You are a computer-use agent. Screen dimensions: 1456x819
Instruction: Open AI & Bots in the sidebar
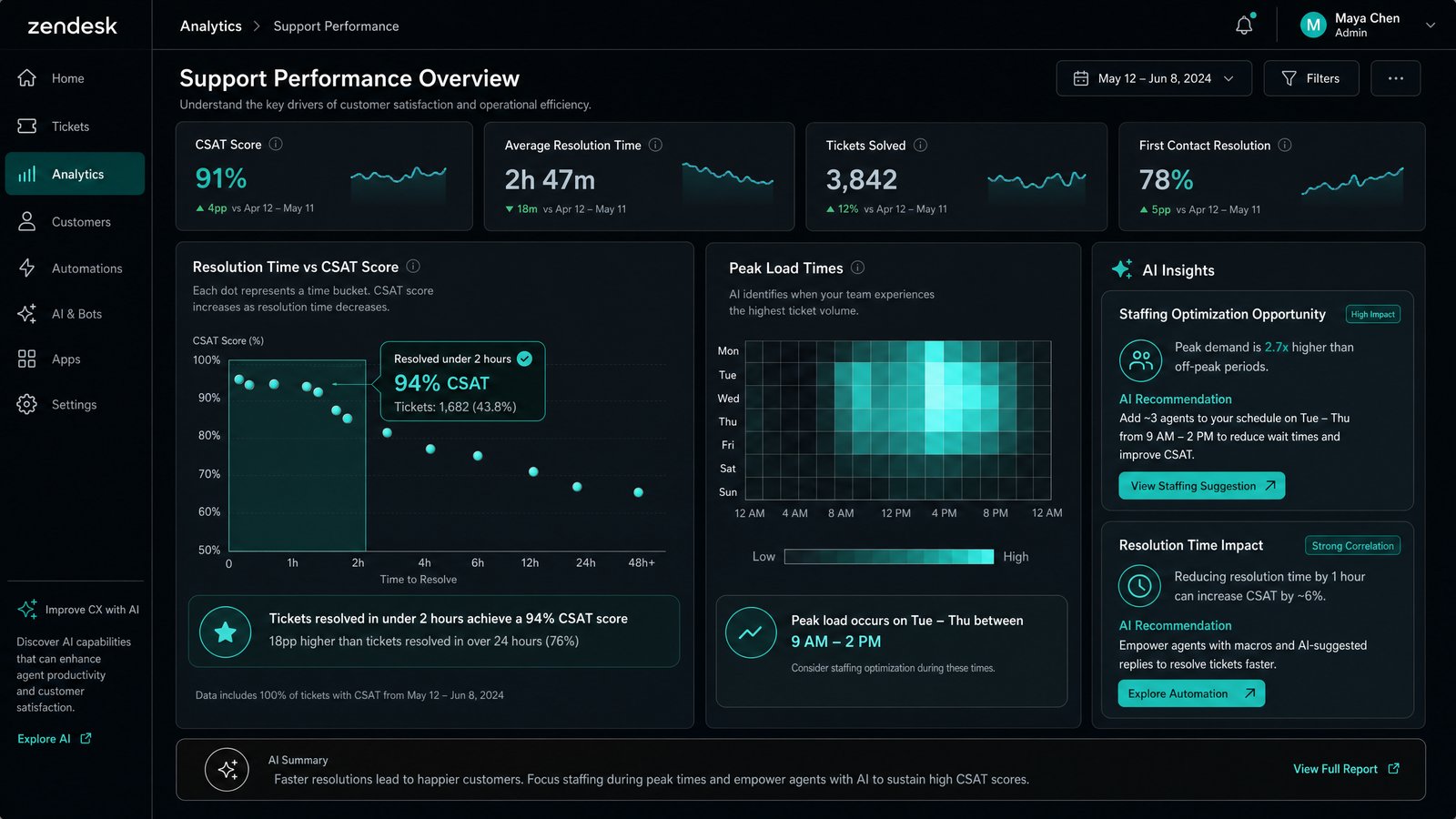coord(75,314)
